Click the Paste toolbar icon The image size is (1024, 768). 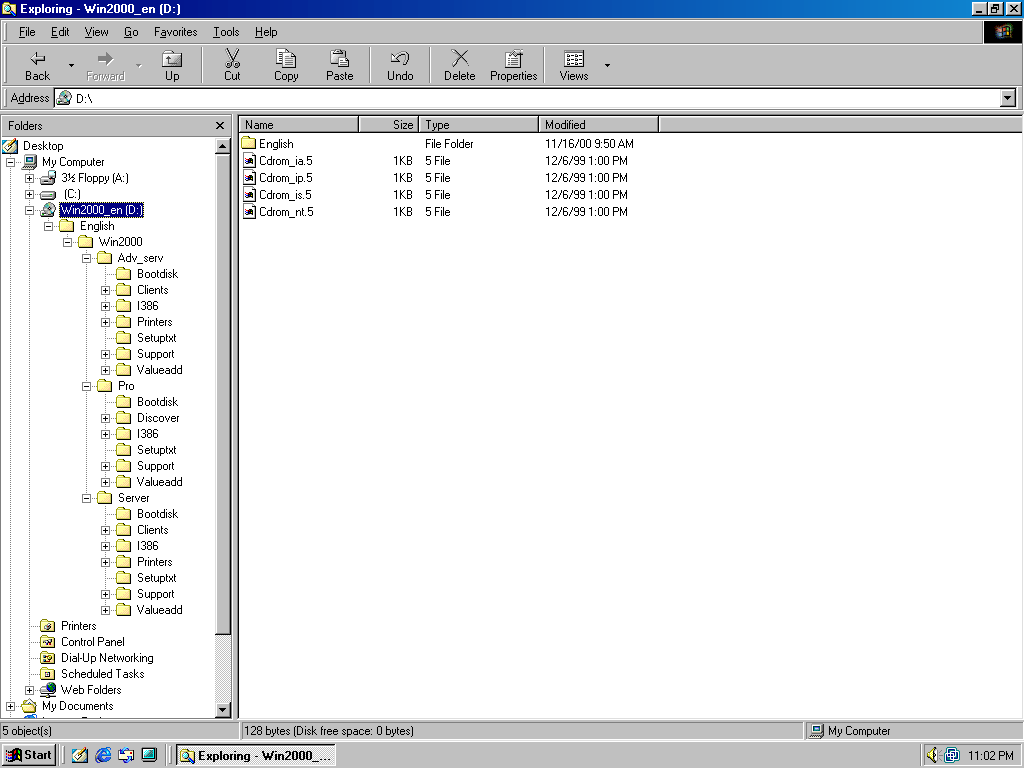(x=339, y=58)
